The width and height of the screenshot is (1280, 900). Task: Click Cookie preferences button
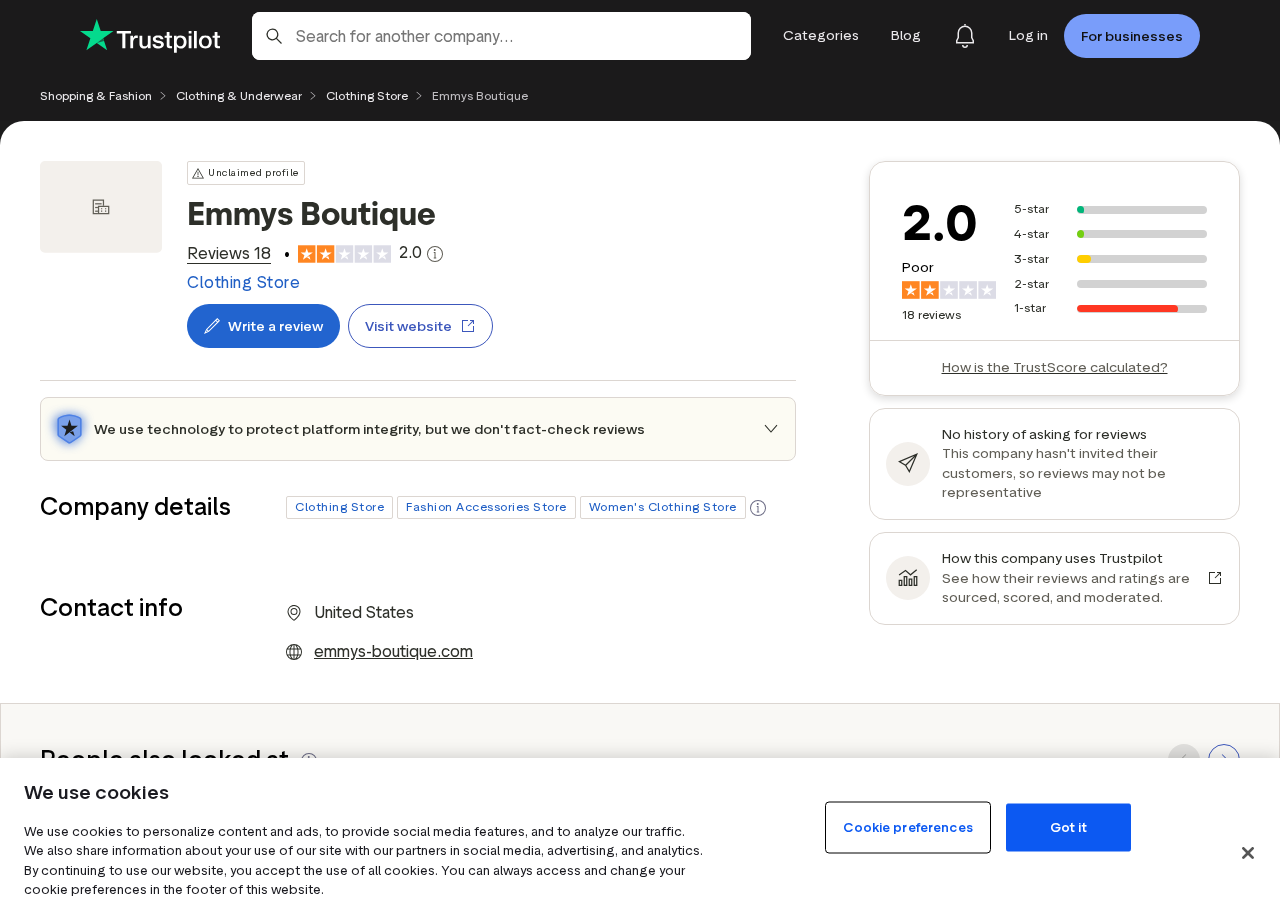pos(908,827)
